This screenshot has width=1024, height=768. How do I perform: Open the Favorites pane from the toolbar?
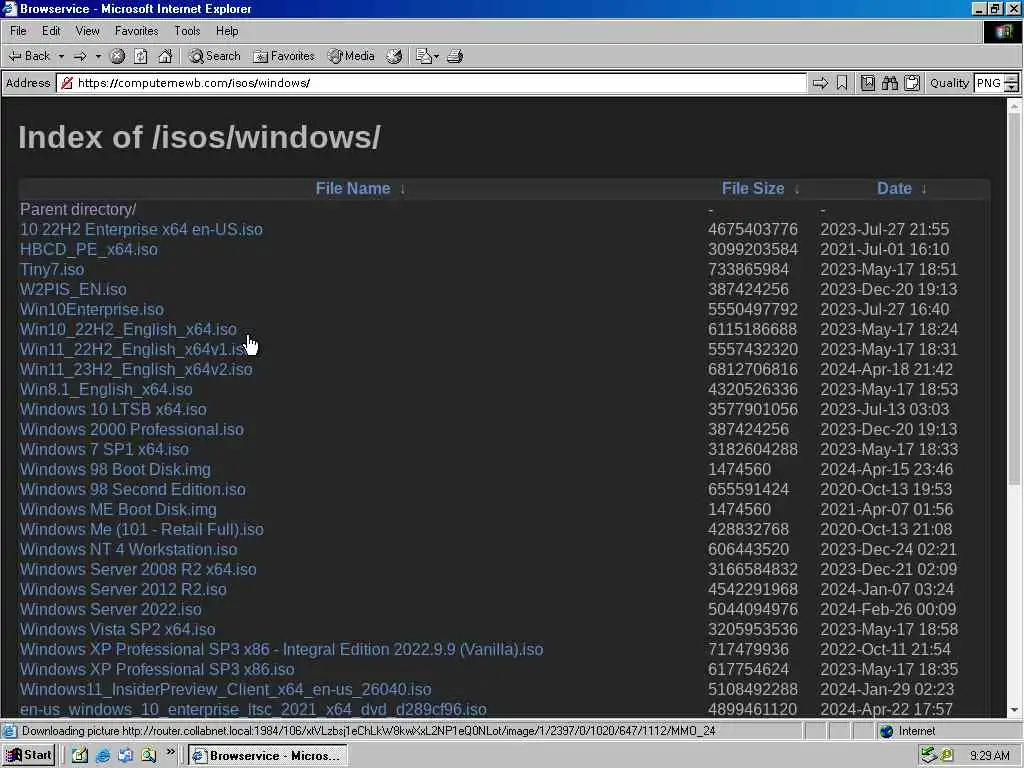click(284, 56)
